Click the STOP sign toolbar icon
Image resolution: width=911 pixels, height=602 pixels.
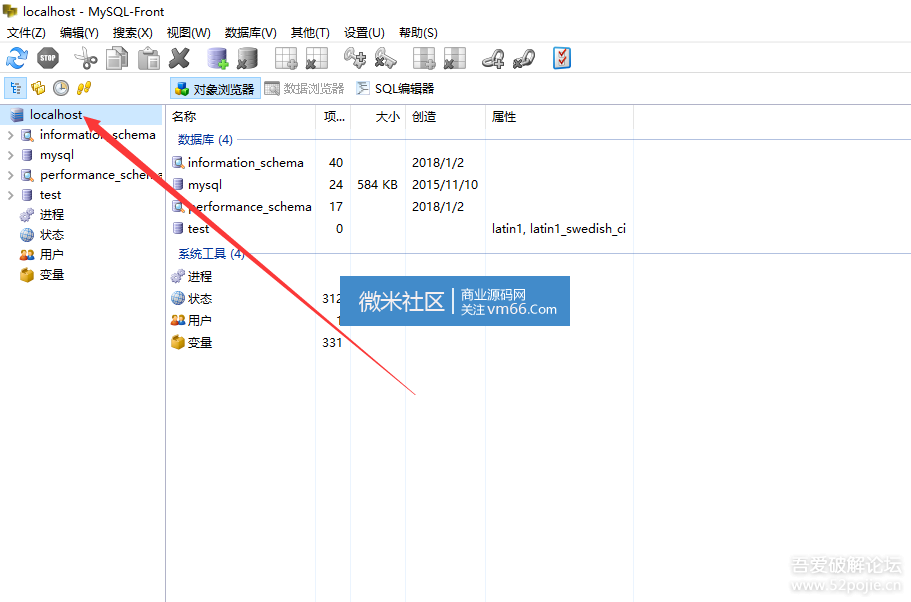click(48, 58)
